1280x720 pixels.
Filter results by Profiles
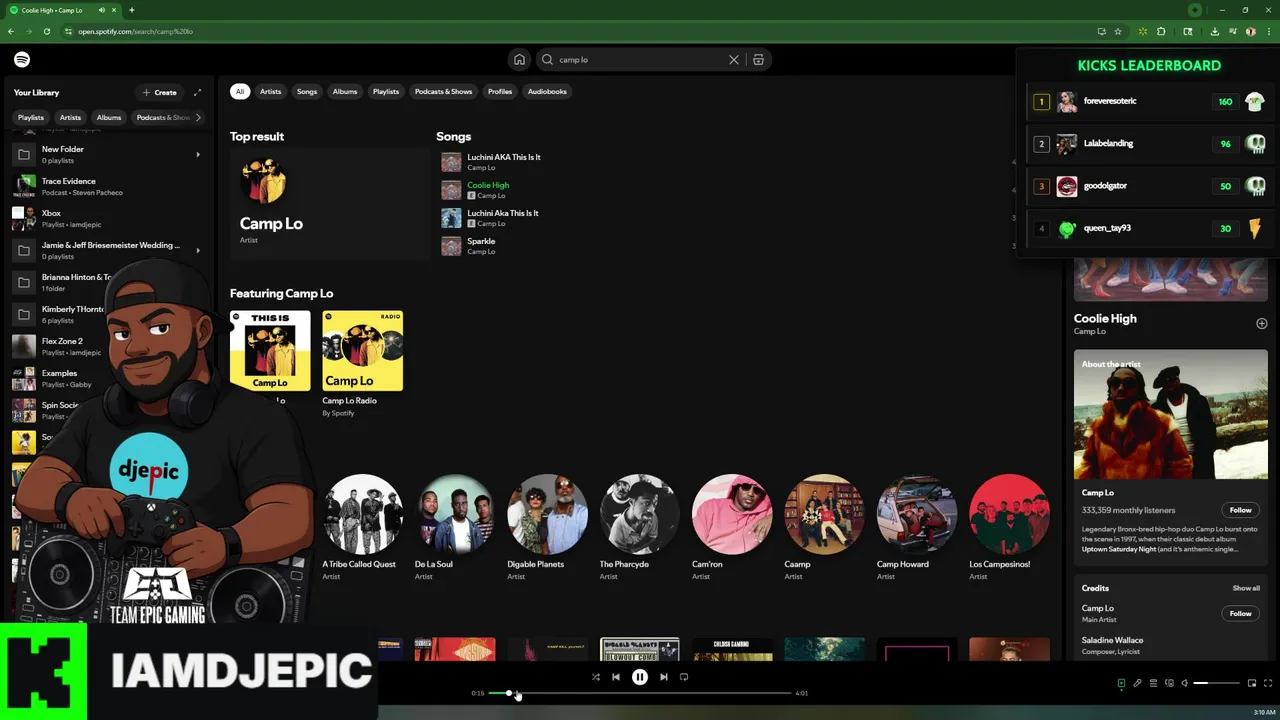pyautogui.click(x=500, y=91)
